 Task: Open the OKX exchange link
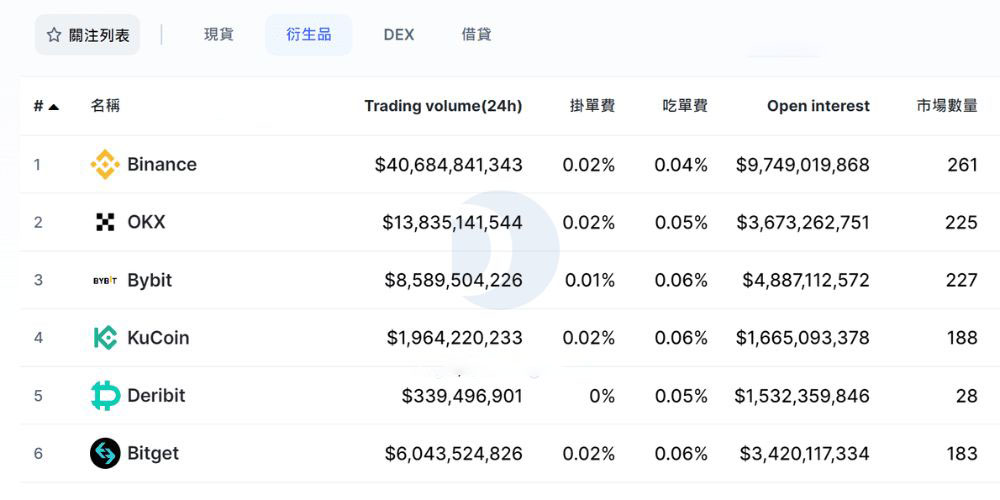click(x=146, y=222)
